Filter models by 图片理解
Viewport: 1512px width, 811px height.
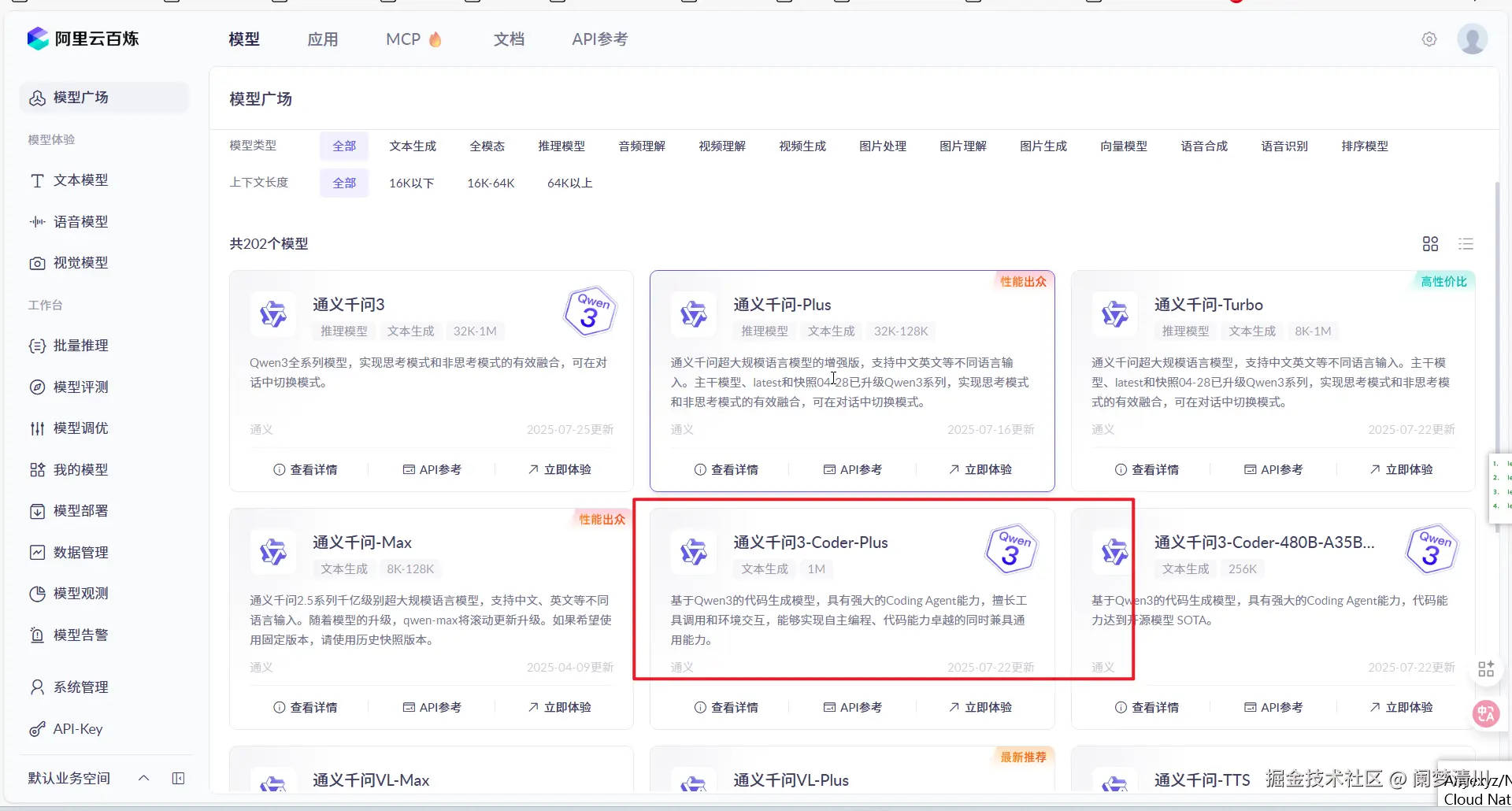(x=963, y=146)
